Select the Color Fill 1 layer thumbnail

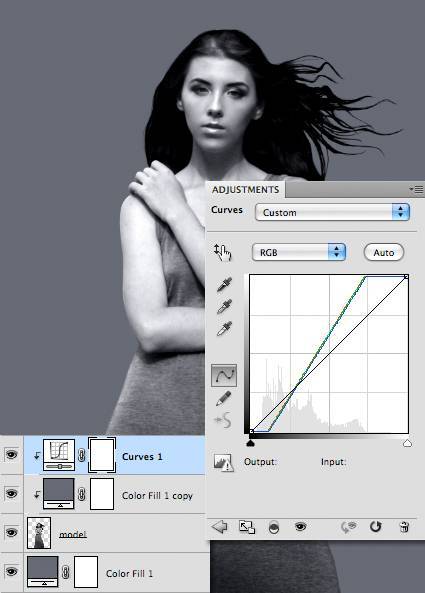pos(43,571)
